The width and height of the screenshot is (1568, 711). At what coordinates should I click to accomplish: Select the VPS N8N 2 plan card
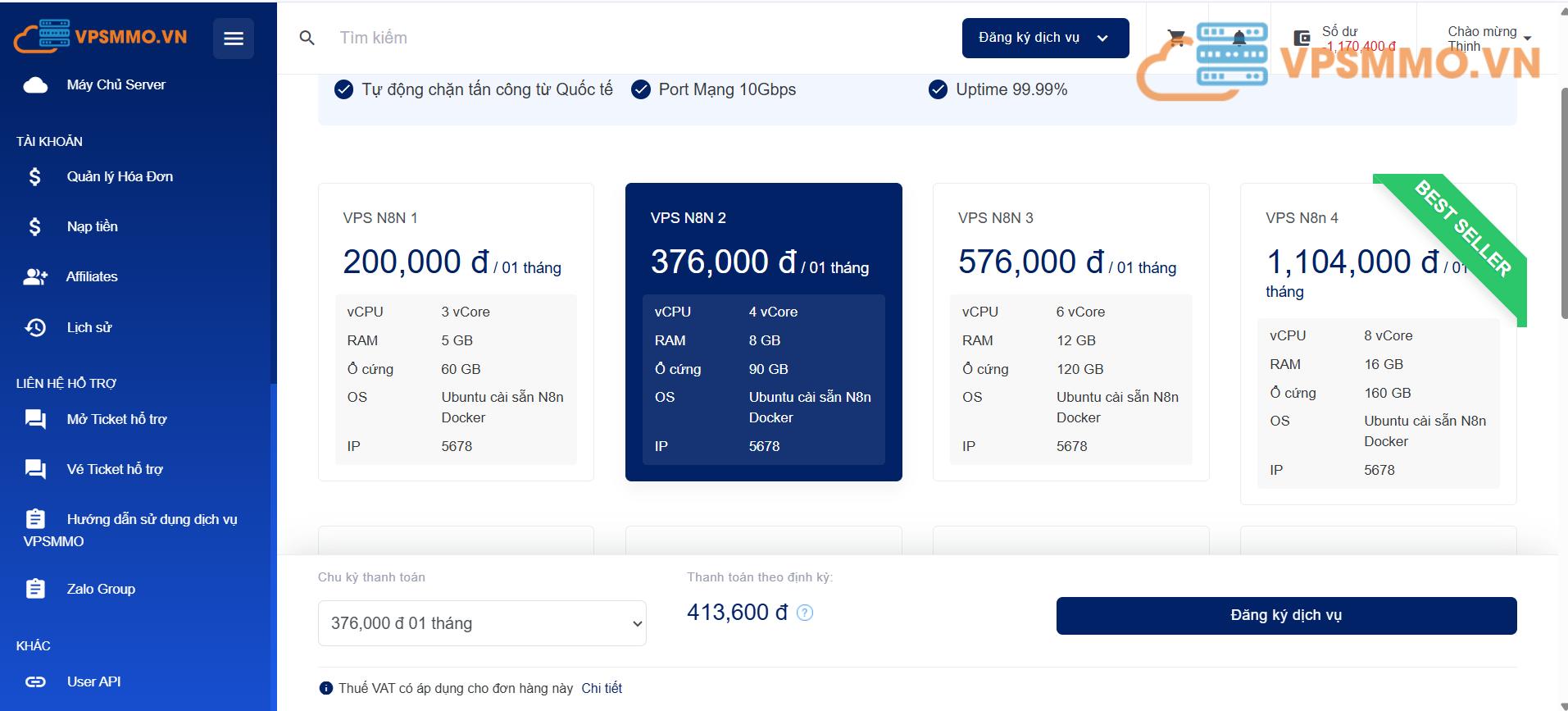click(x=763, y=331)
